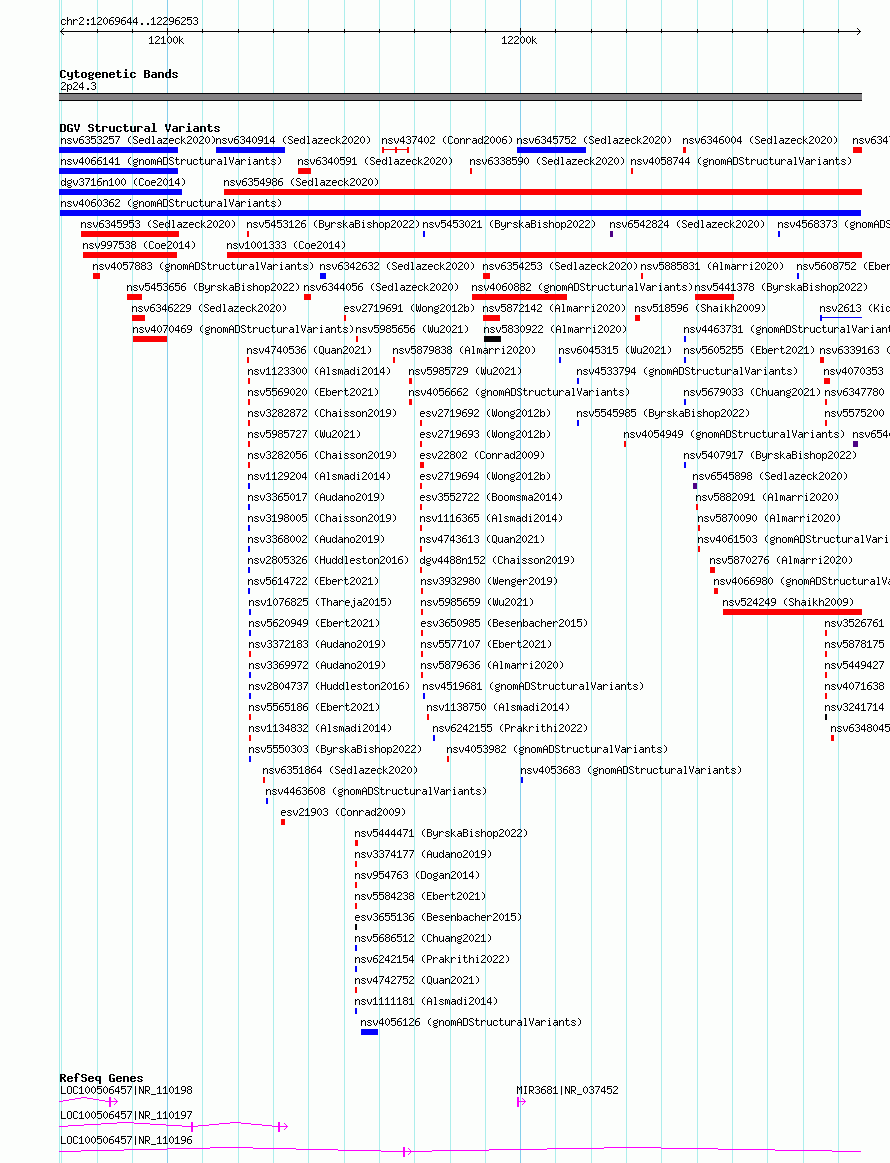Open nsv1076825 (Thareja2015) variant

pyautogui.click(x=320, y=602)
